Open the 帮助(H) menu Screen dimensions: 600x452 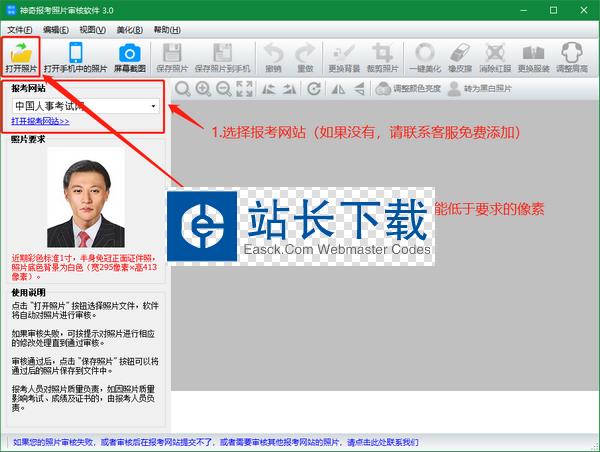click(164, 30)
